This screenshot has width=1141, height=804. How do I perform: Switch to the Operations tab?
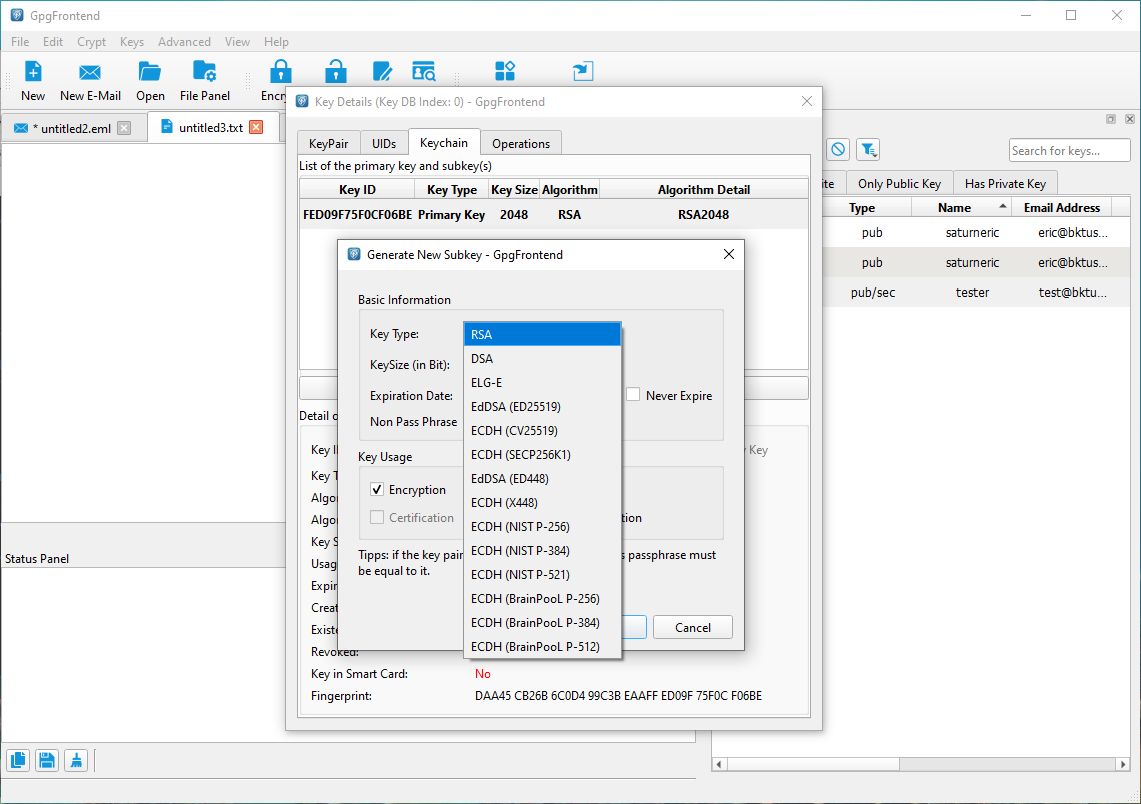coord(521,143)
